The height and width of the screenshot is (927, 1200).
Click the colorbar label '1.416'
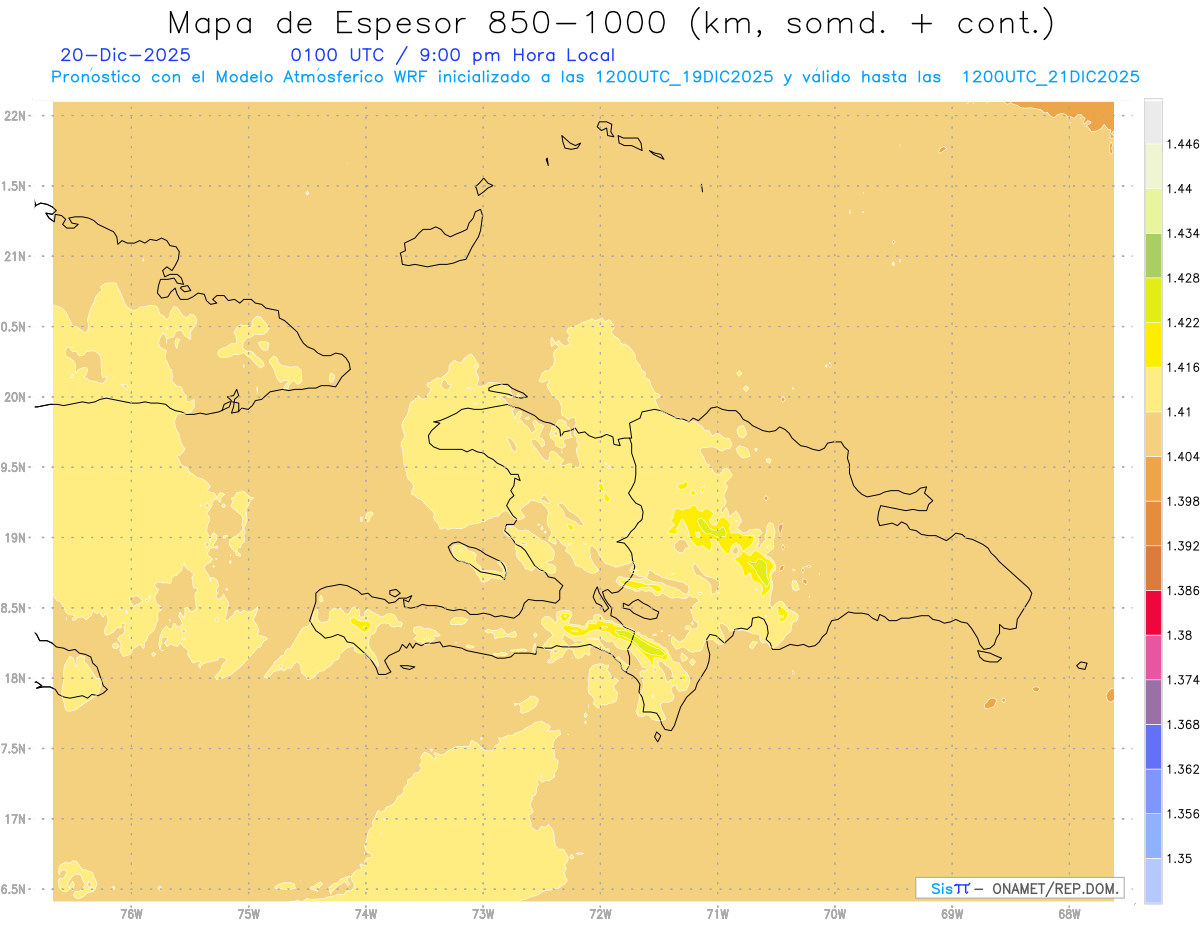(x=1183, y=367)
